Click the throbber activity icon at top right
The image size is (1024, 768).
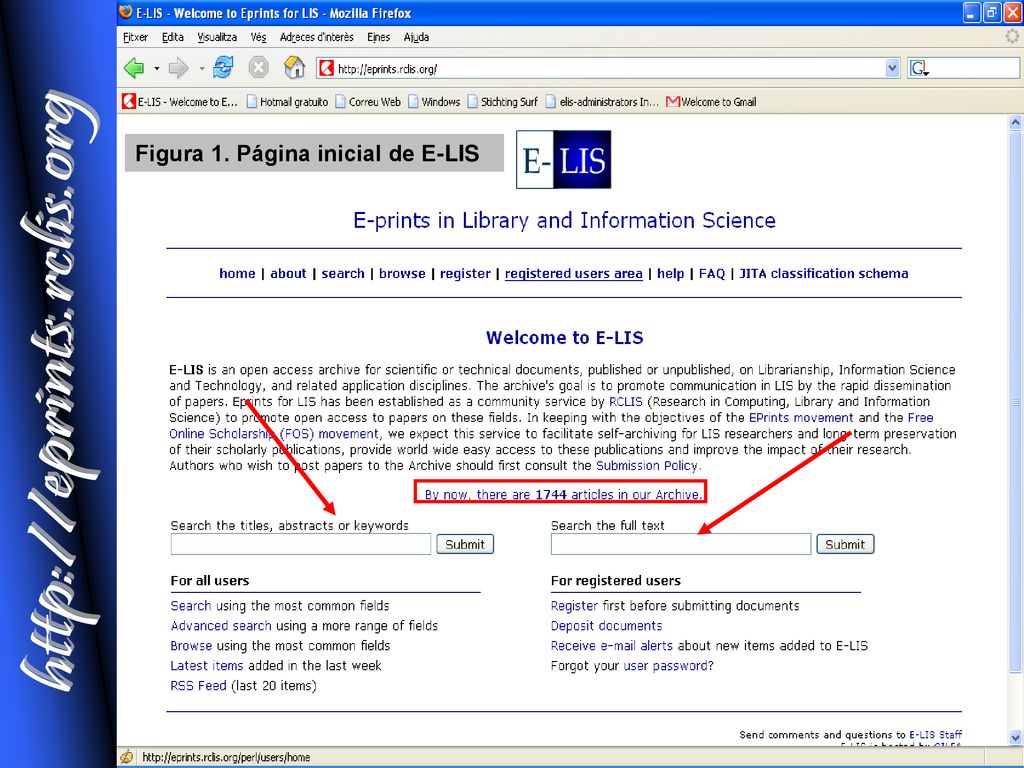click(1012, 37)
